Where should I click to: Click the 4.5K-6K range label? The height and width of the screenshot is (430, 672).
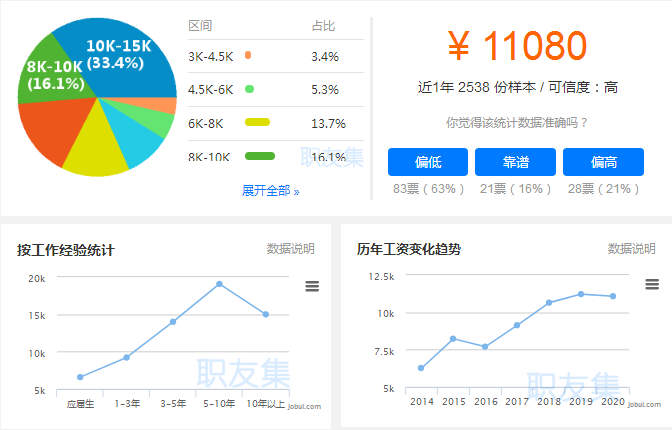pos(211,90)
